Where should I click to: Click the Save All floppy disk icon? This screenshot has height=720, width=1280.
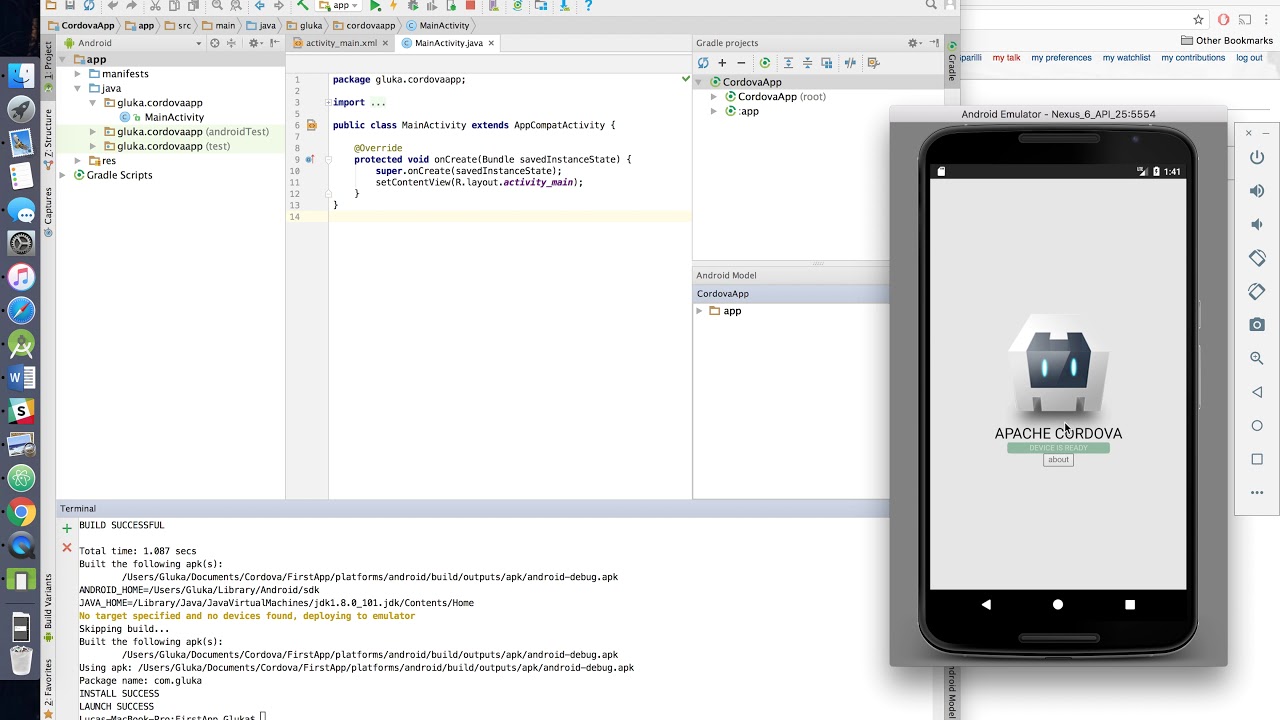point(69,5)
